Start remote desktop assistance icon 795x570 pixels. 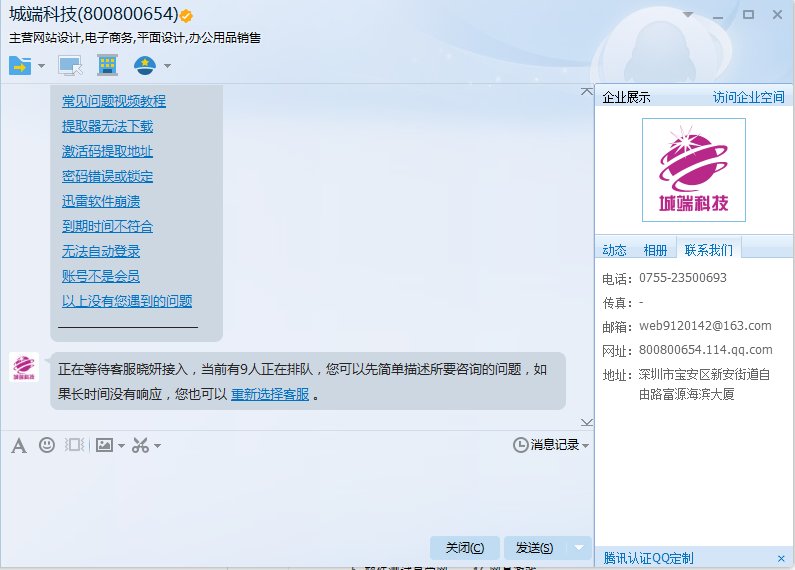point(70,65)
